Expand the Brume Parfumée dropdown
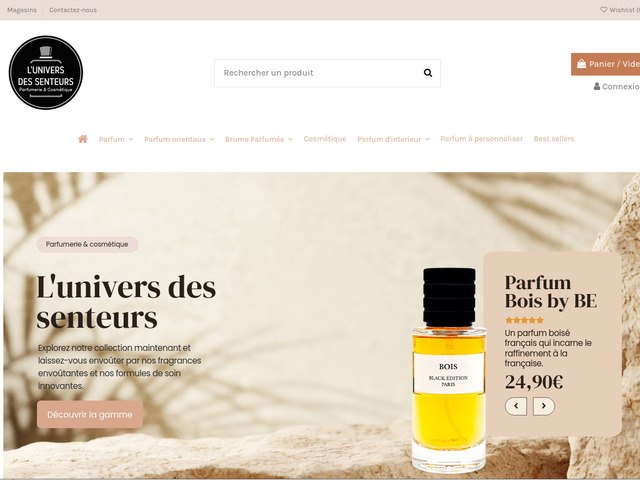The height and width of the screenshot is (480, 640). pyautogui.click(x=259, y=139)
